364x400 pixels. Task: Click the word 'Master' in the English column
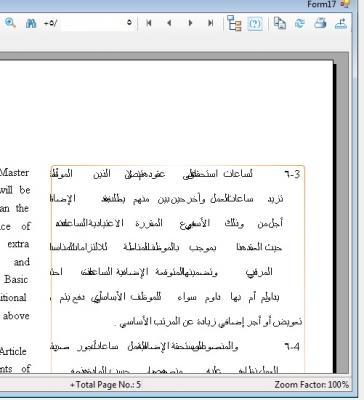pos(14,173)
